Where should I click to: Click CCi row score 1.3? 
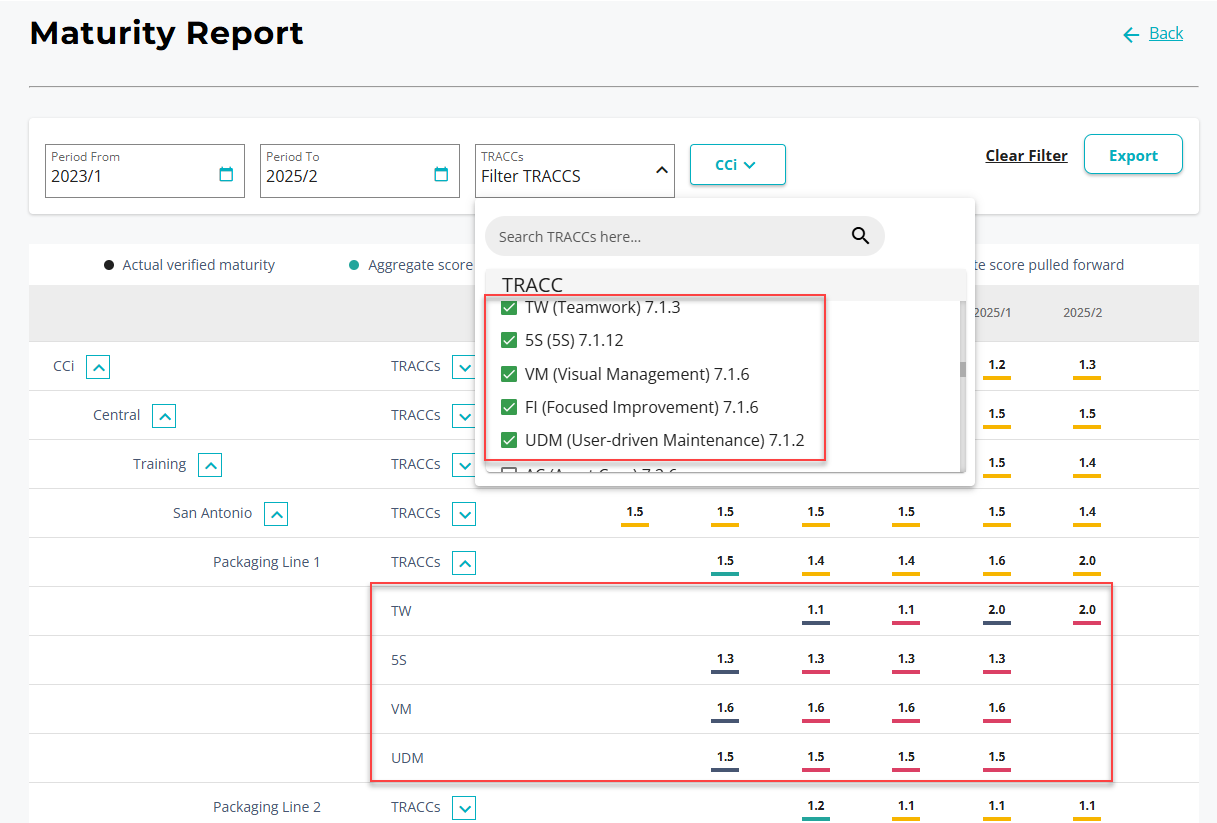point(1087,366)
